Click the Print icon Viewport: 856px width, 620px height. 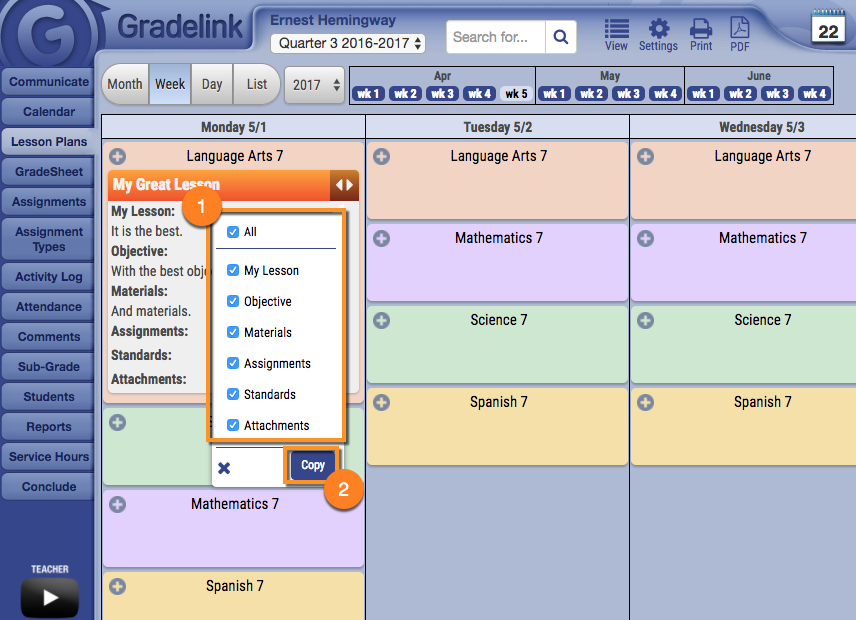pos(701,32)
